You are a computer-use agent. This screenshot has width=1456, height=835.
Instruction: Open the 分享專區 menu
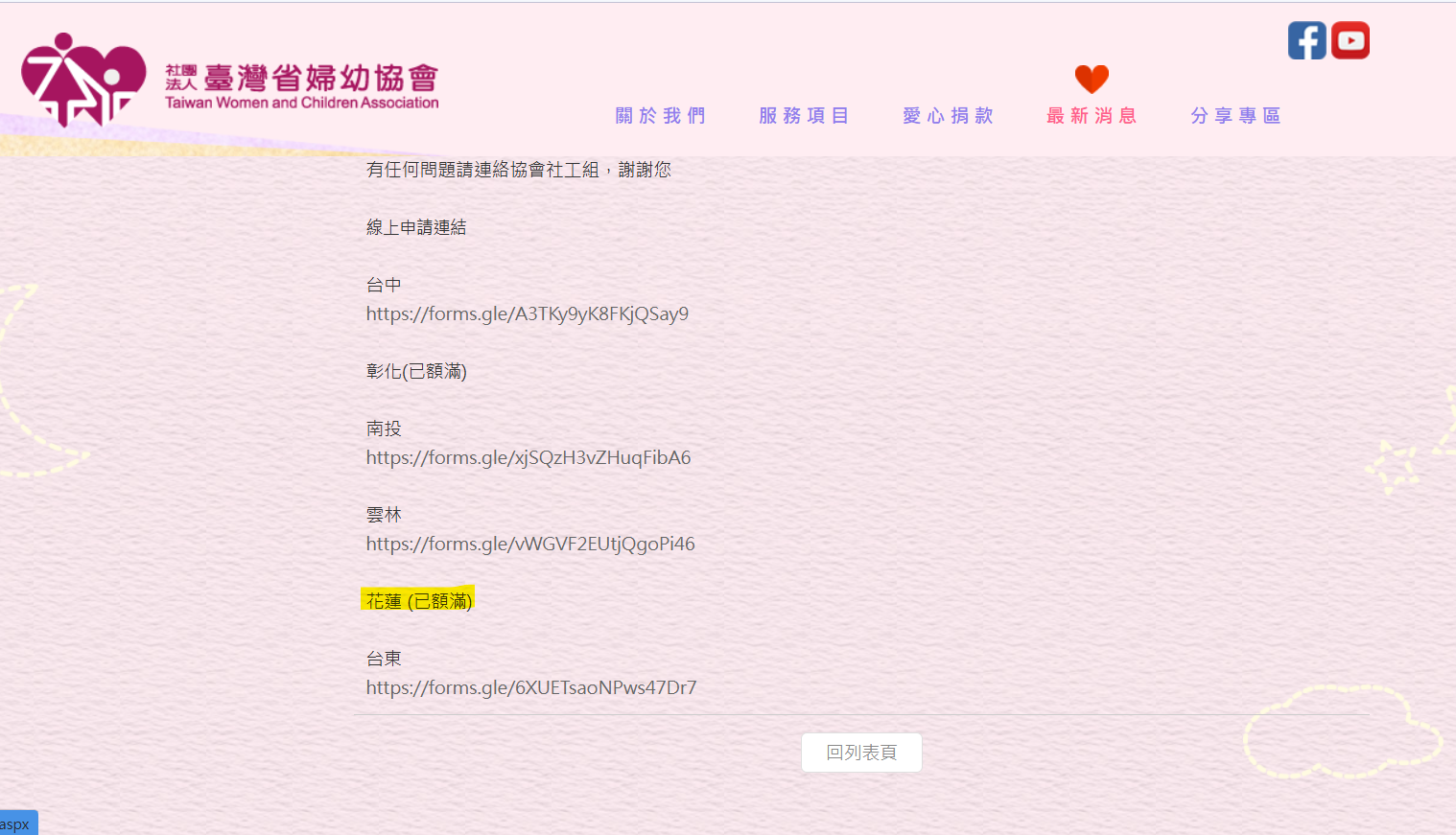point(1236,116)
